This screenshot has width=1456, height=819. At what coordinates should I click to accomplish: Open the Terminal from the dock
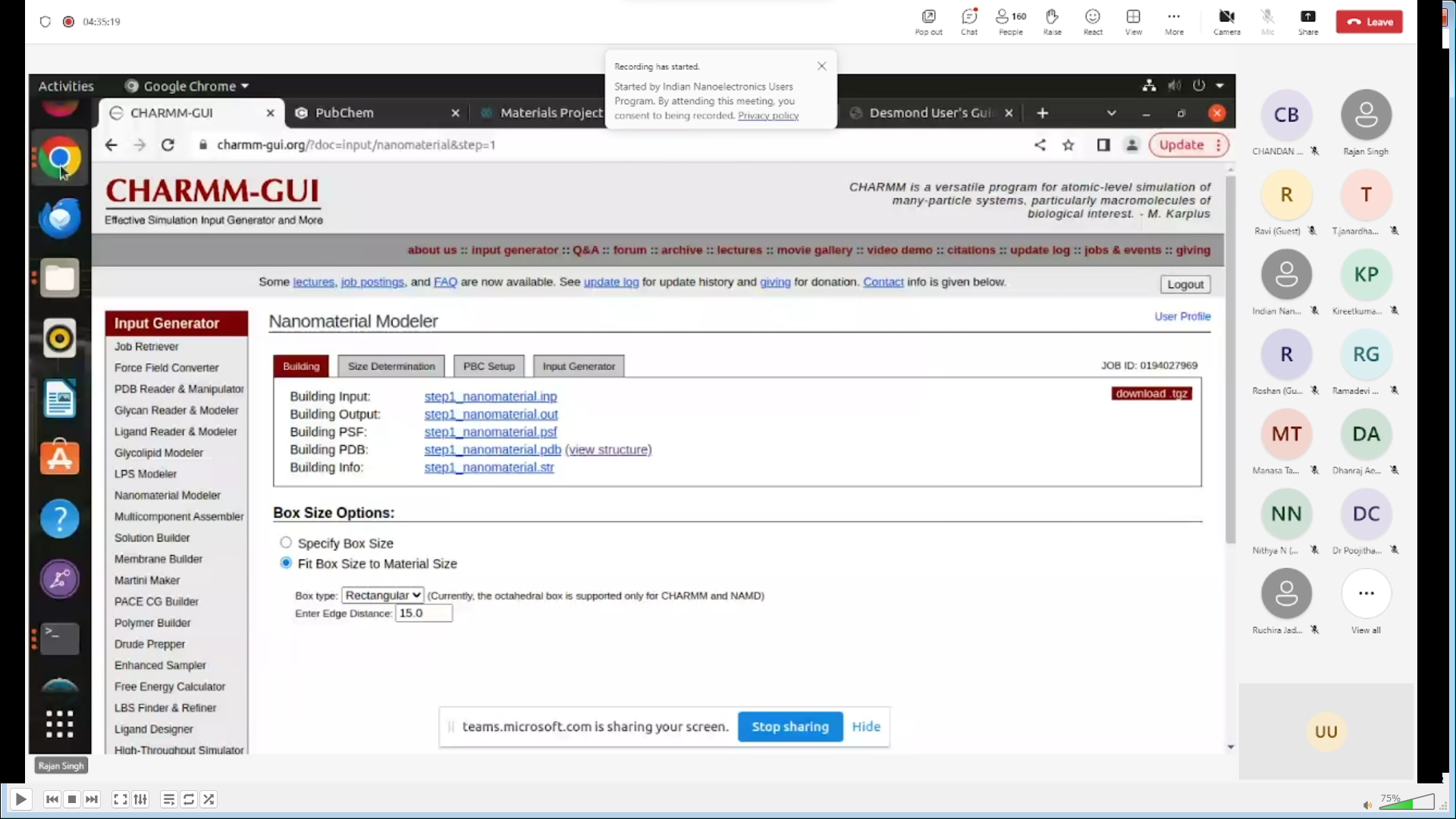coord(59,639)
